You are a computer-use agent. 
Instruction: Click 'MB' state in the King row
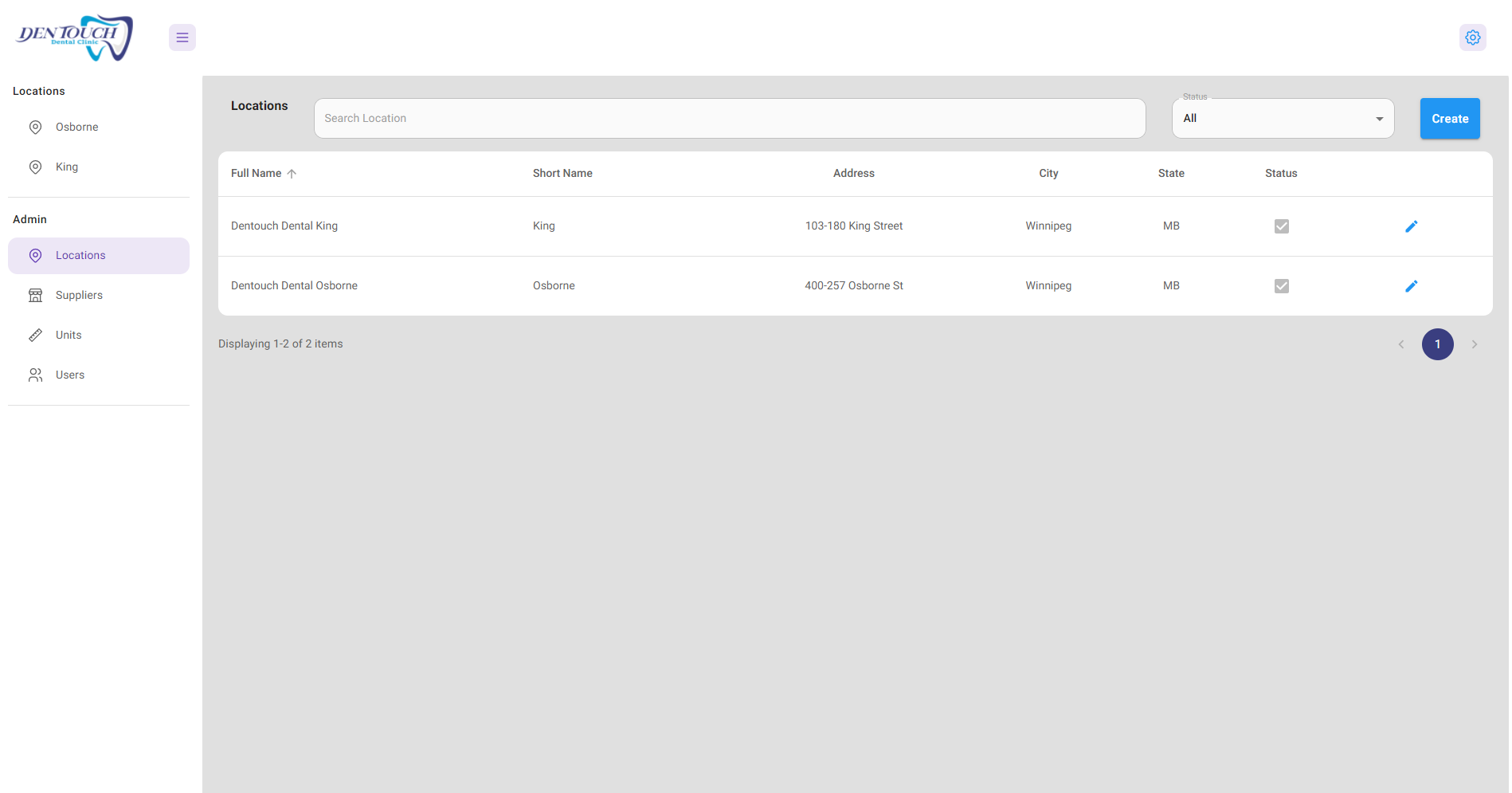1171,226
